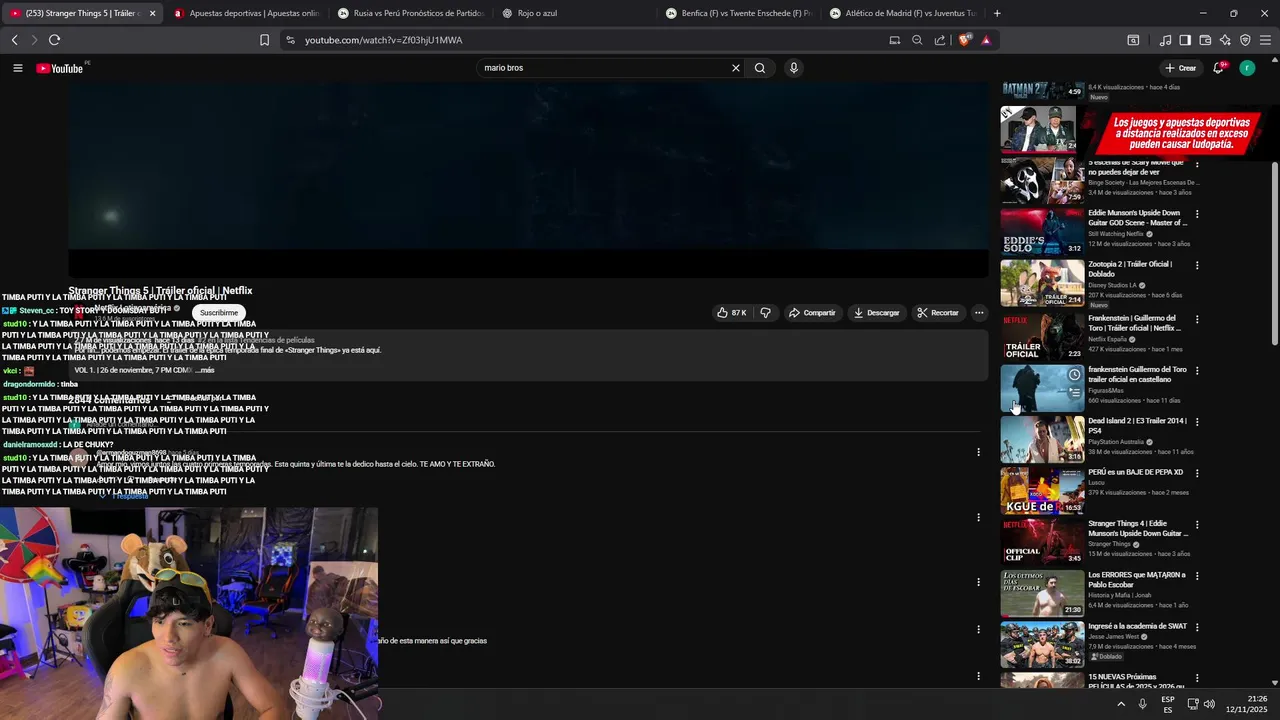Screen dimensions: 1280x720
Task: Reload the current page
Action: point(54,40)
